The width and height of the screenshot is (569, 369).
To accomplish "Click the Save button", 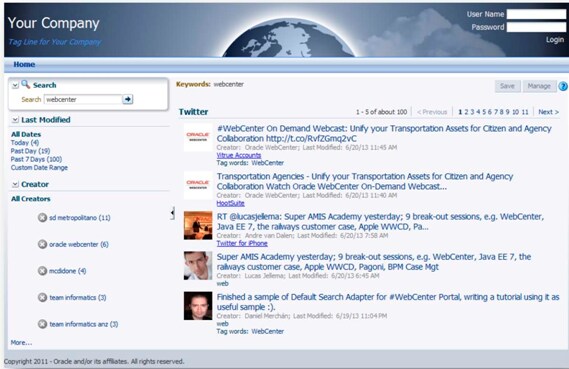I will click(x=507, y=86).
